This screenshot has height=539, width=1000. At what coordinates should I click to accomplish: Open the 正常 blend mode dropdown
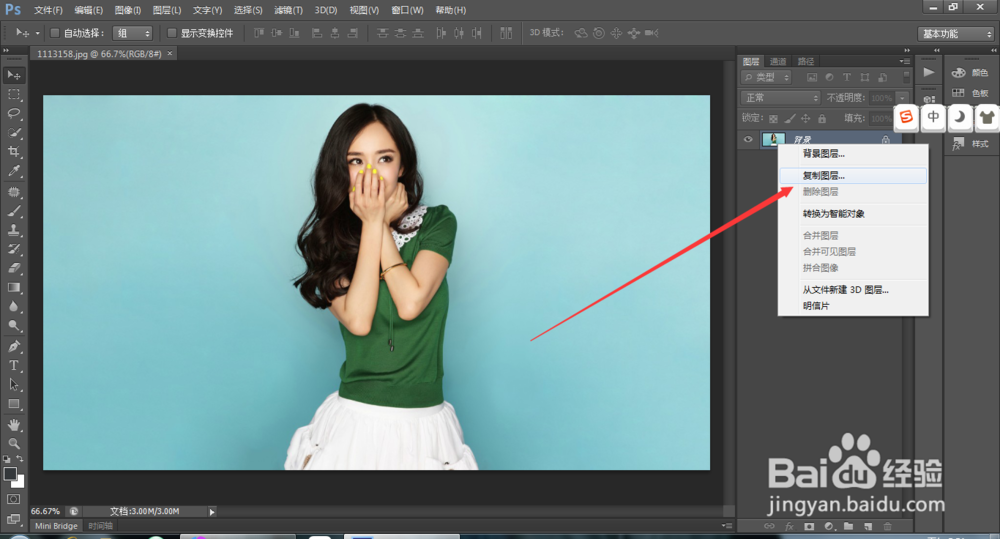pyautogui.click(x=780, y=98)
